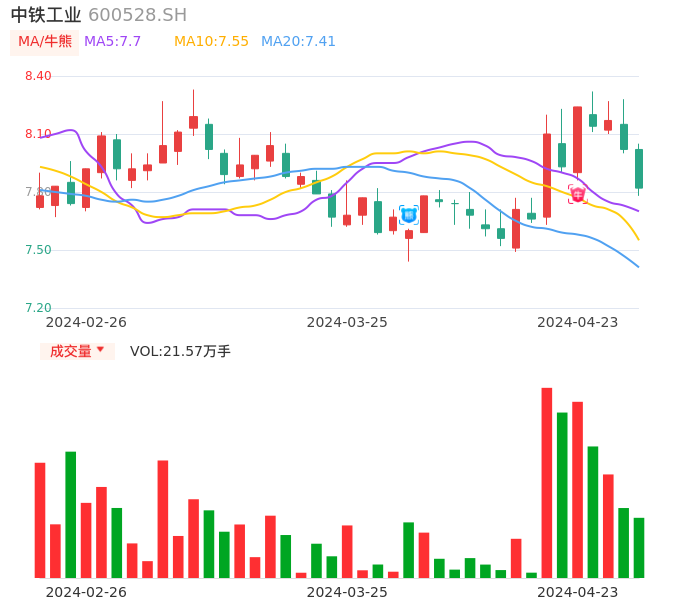The image size is (686, 606).
Task: Click the last green volume bar on the right
Action: pyautogui.click(x=639, y=547)
